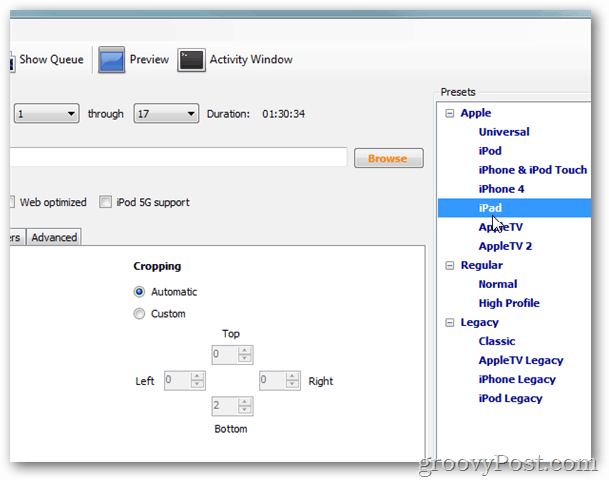The image size is (609, 480).
Task: Increase the Right crop value
Action: point(292,376)
